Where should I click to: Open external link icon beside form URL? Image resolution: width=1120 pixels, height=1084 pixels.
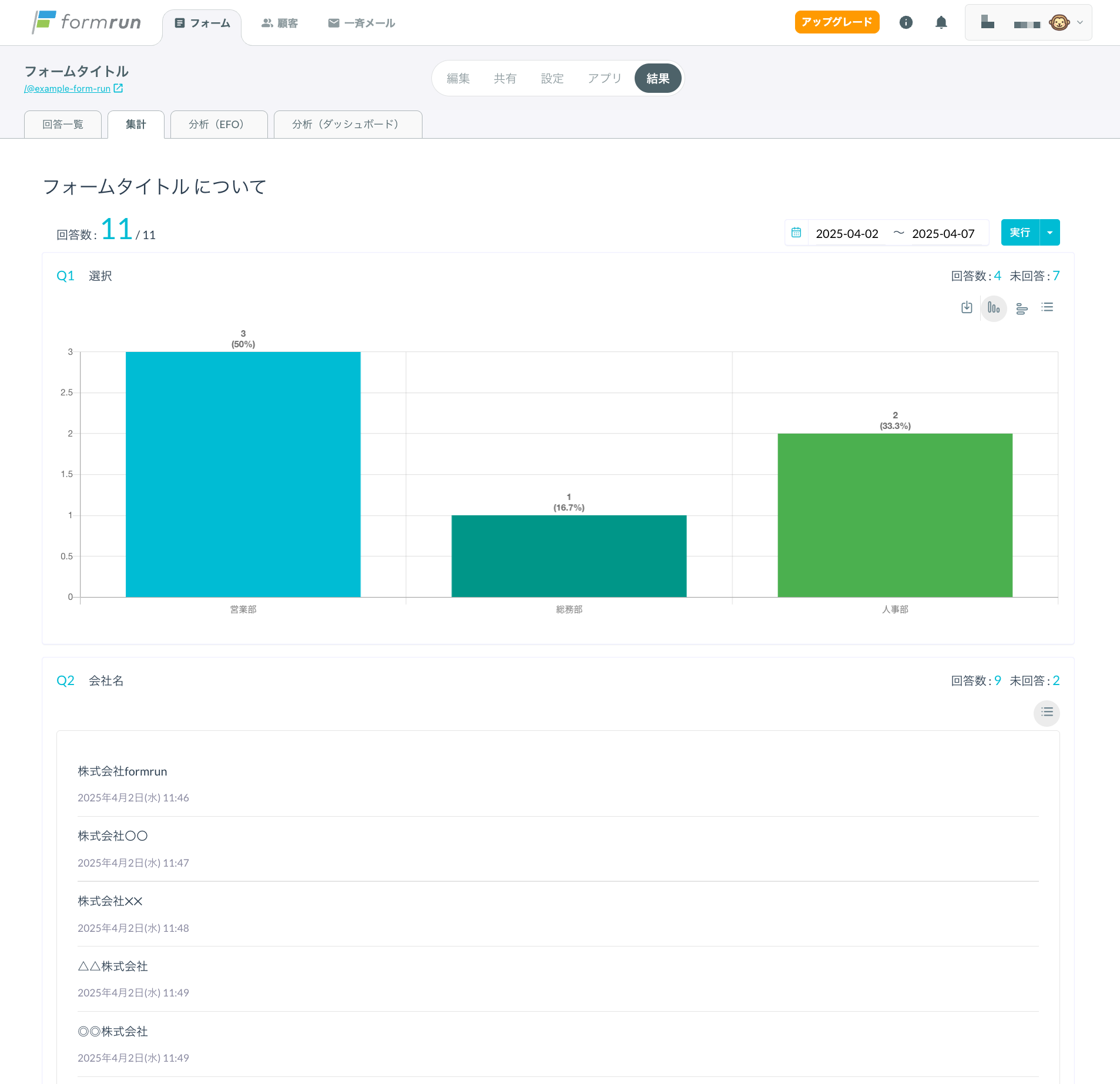pos(118,88)
